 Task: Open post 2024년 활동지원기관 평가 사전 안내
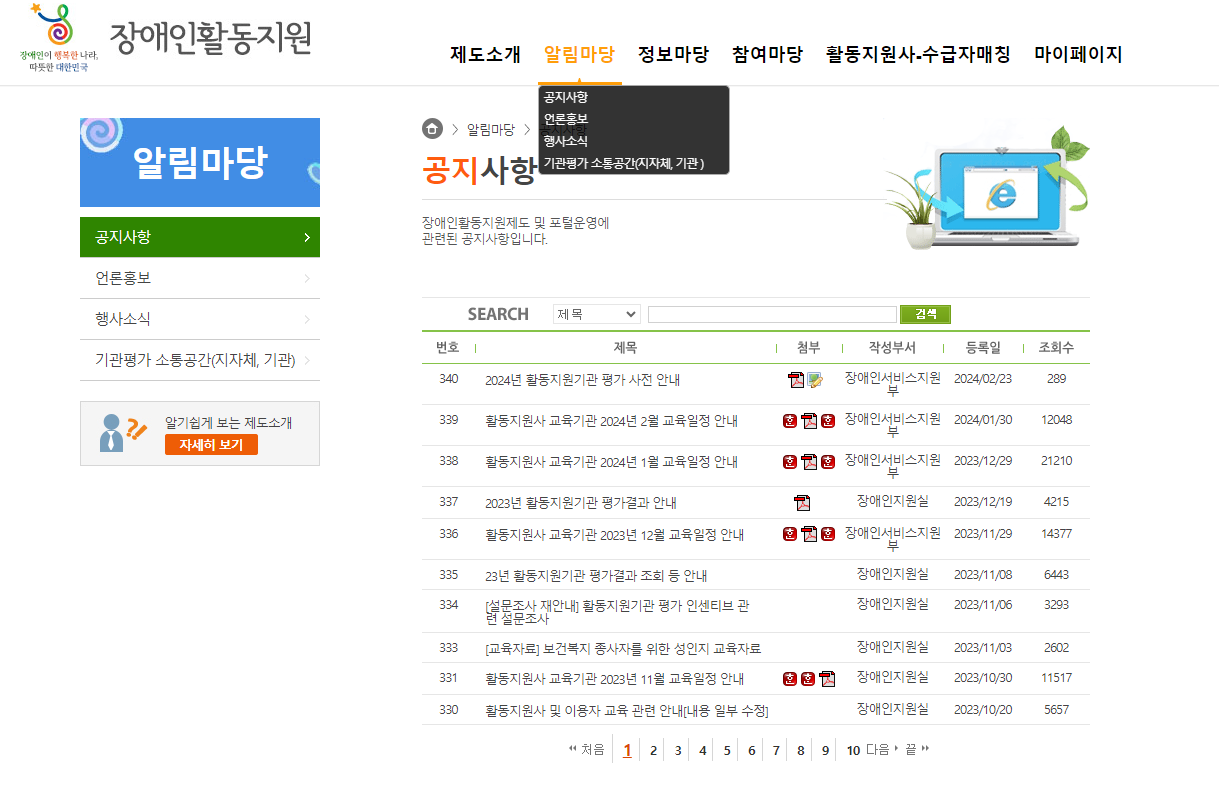(582, 380)
